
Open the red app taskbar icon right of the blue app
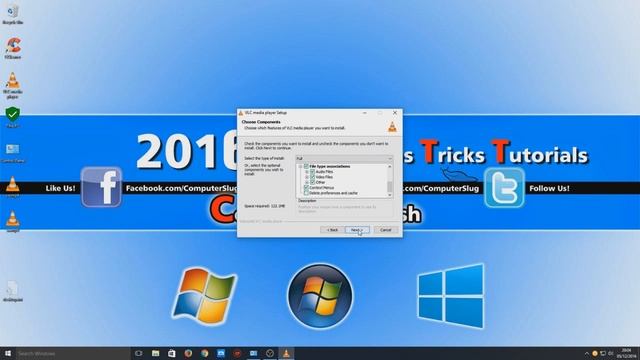coord(237,353)
